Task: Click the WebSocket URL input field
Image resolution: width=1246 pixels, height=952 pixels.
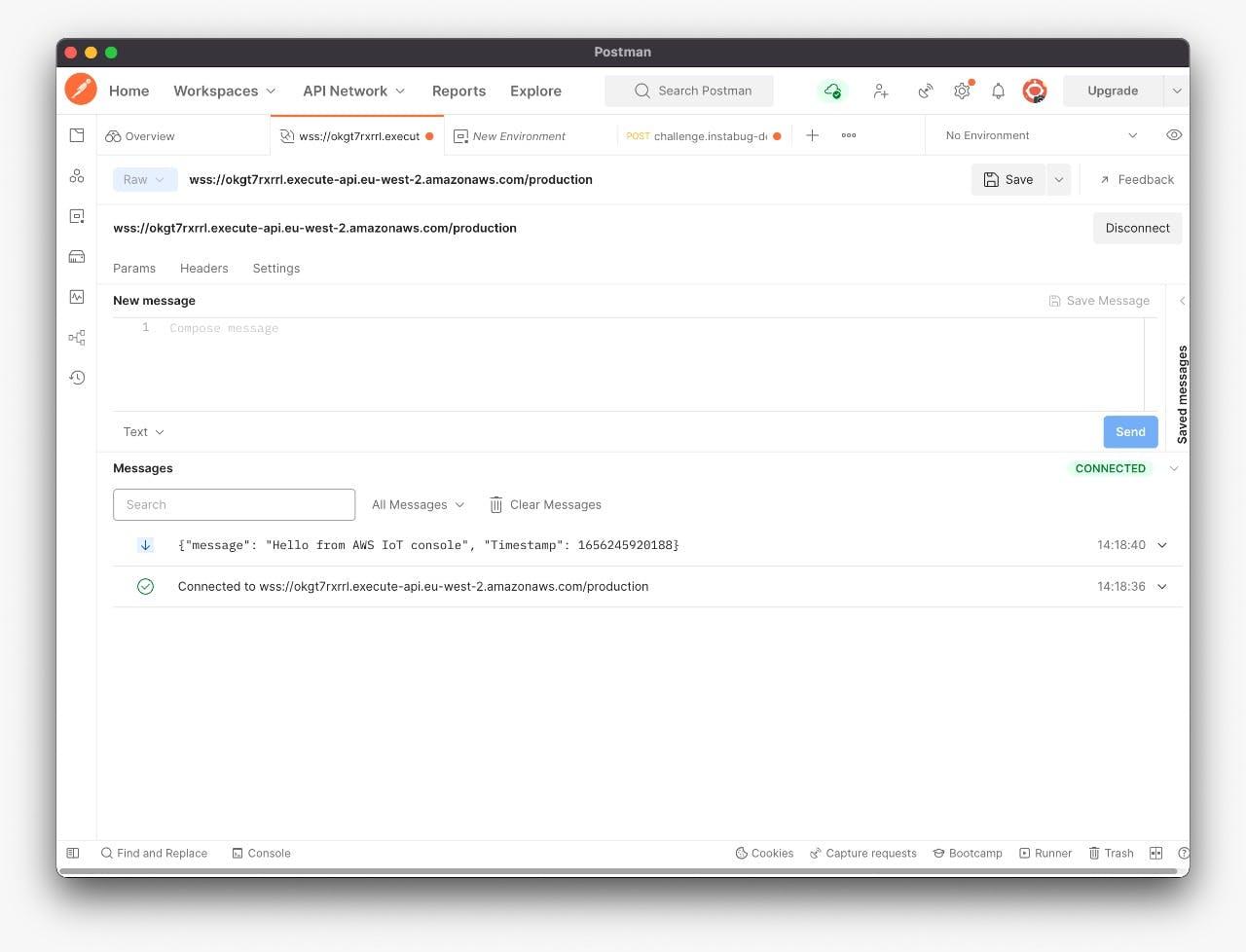Action: tap(598, 228)
